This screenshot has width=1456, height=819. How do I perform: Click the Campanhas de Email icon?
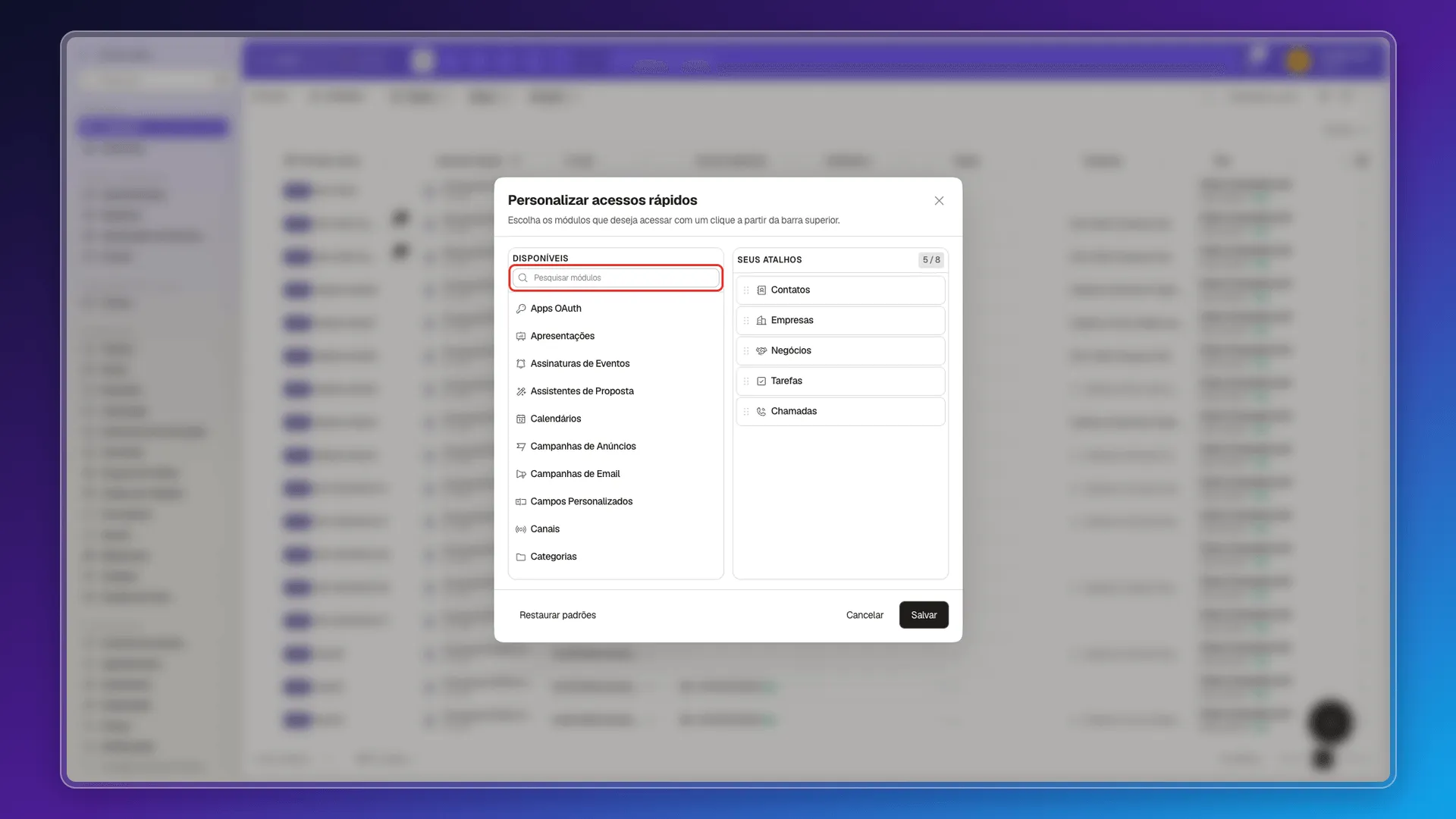(x=521, y=474)
